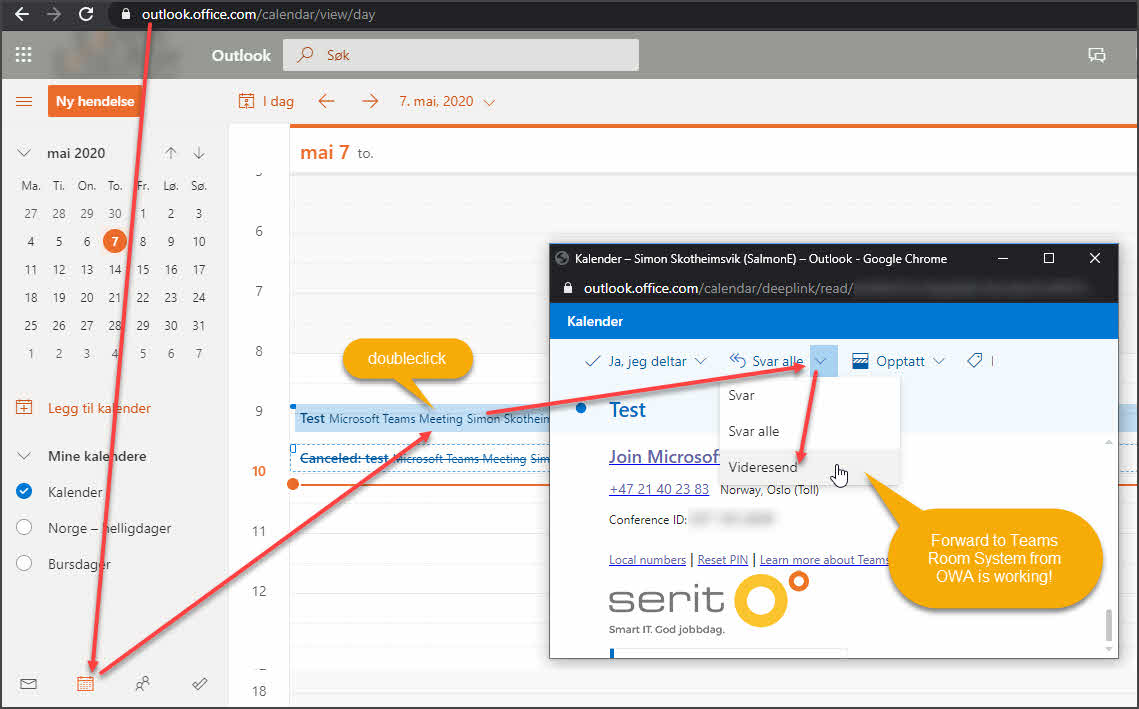The height and width of the screenshot is (709, 1139).
Task: Collapse the mai 2020 mini calendar
Action: 24,153
